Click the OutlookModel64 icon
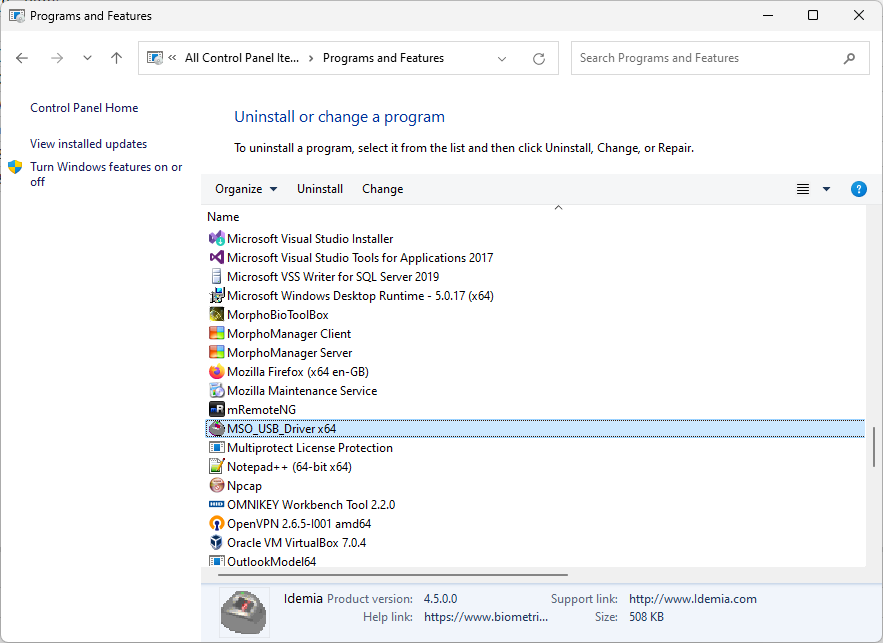 pos(217,561)
